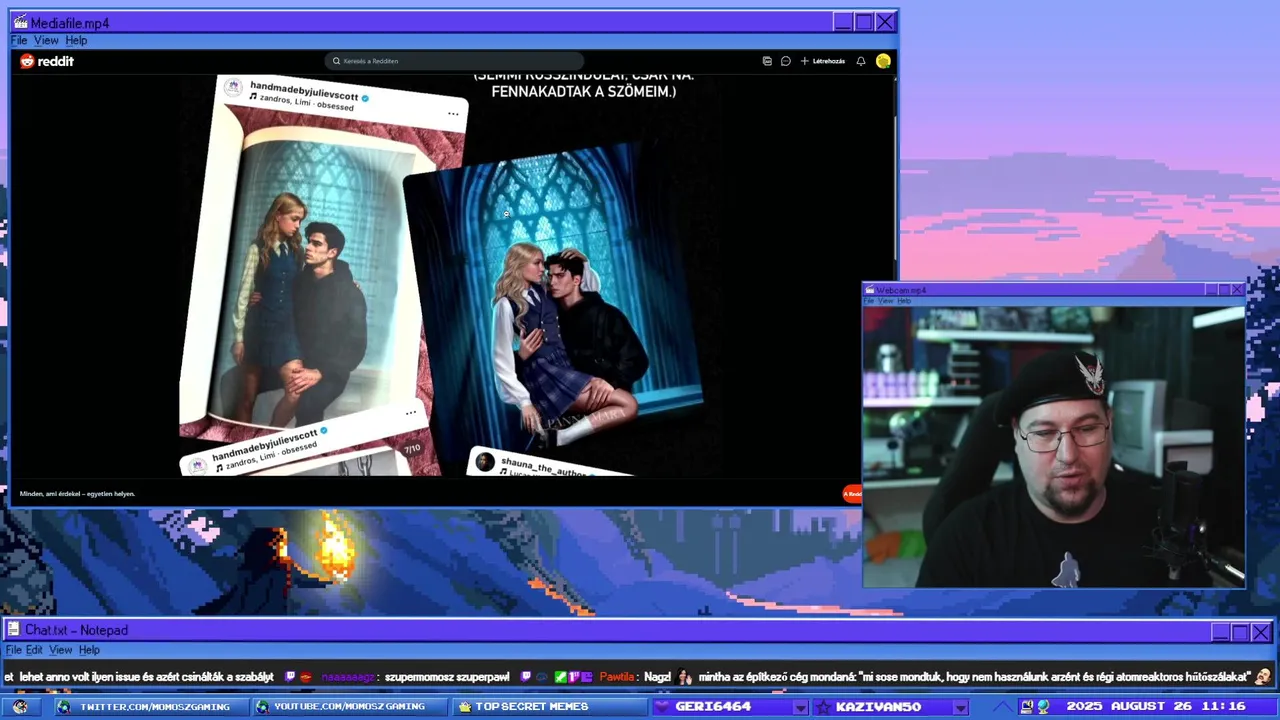Screen dimensions: 1280x720
Task: Open three-dot menu on lower handmadebyjulievscott post
Action: click(410, 413)
